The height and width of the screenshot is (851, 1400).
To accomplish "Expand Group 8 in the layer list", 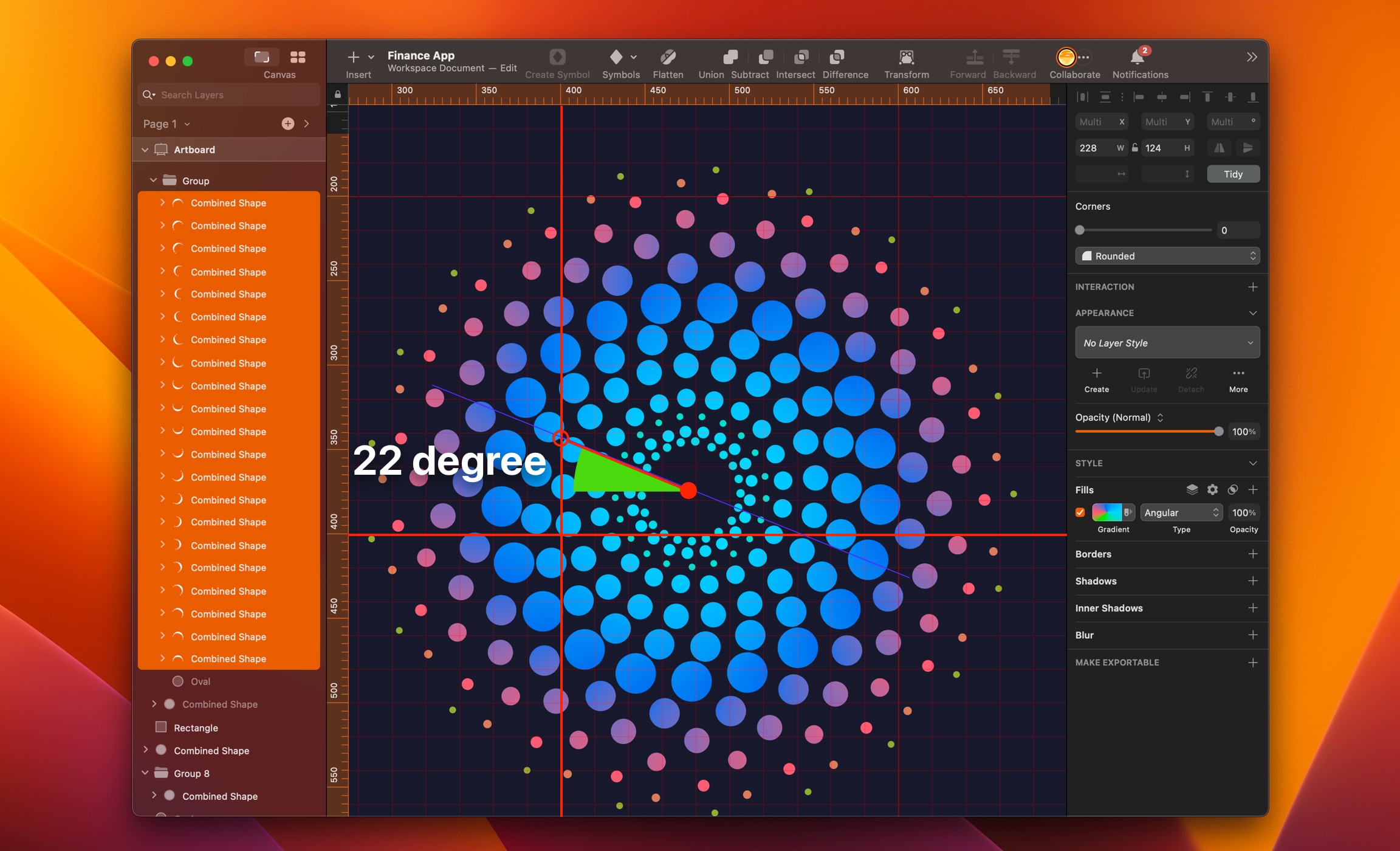I will (x=145, y=773).
